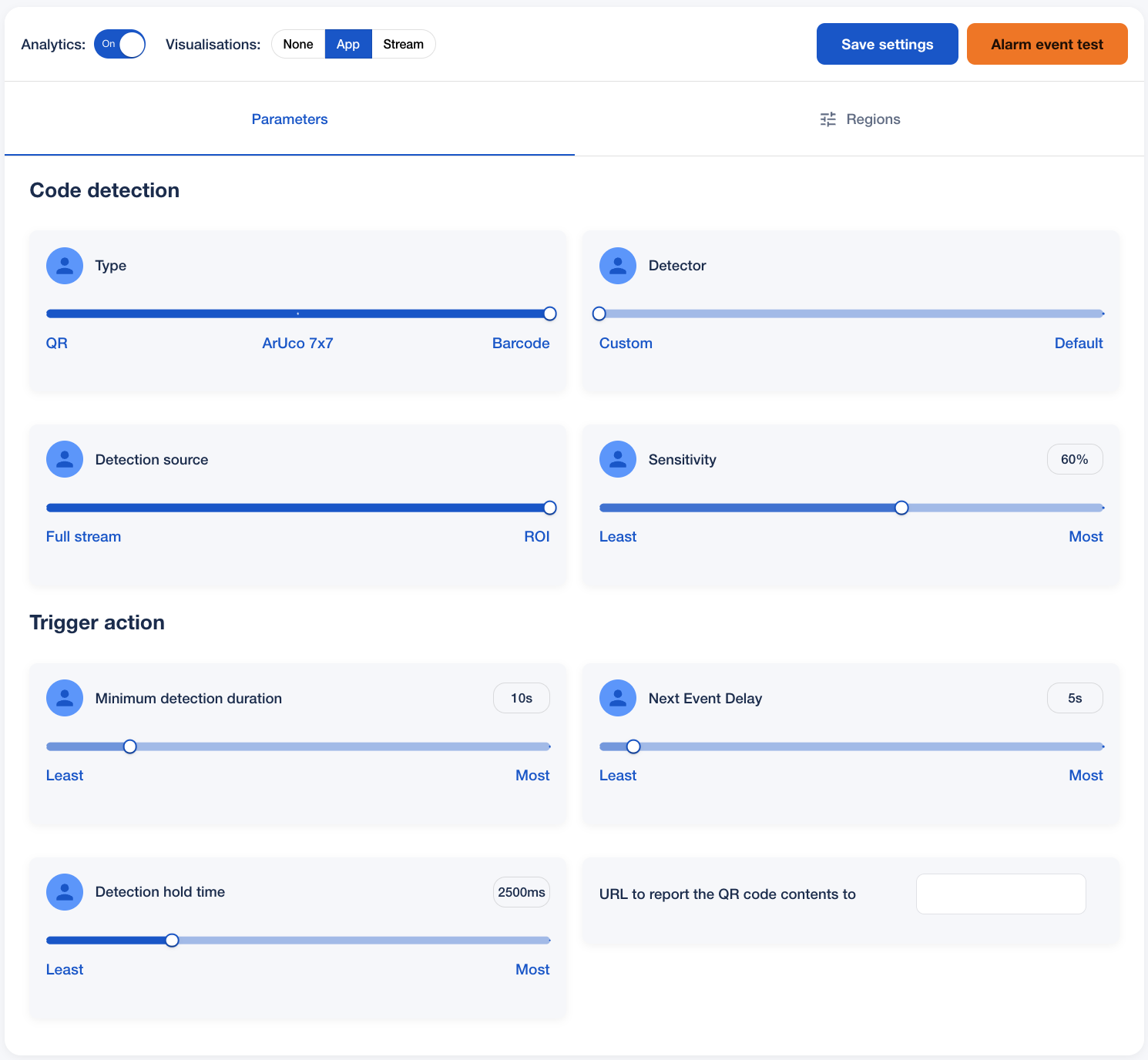
Task: Click the Next Event Delay icon
Action: (618, 698)
